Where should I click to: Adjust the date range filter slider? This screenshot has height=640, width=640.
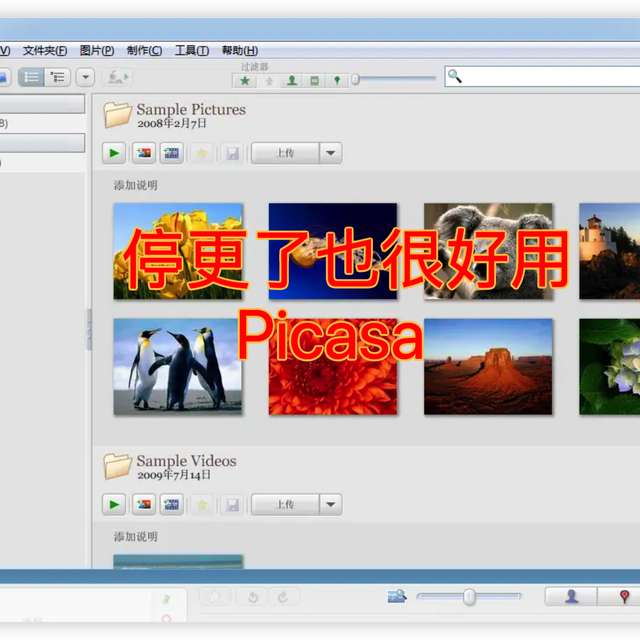coord(356,79)
